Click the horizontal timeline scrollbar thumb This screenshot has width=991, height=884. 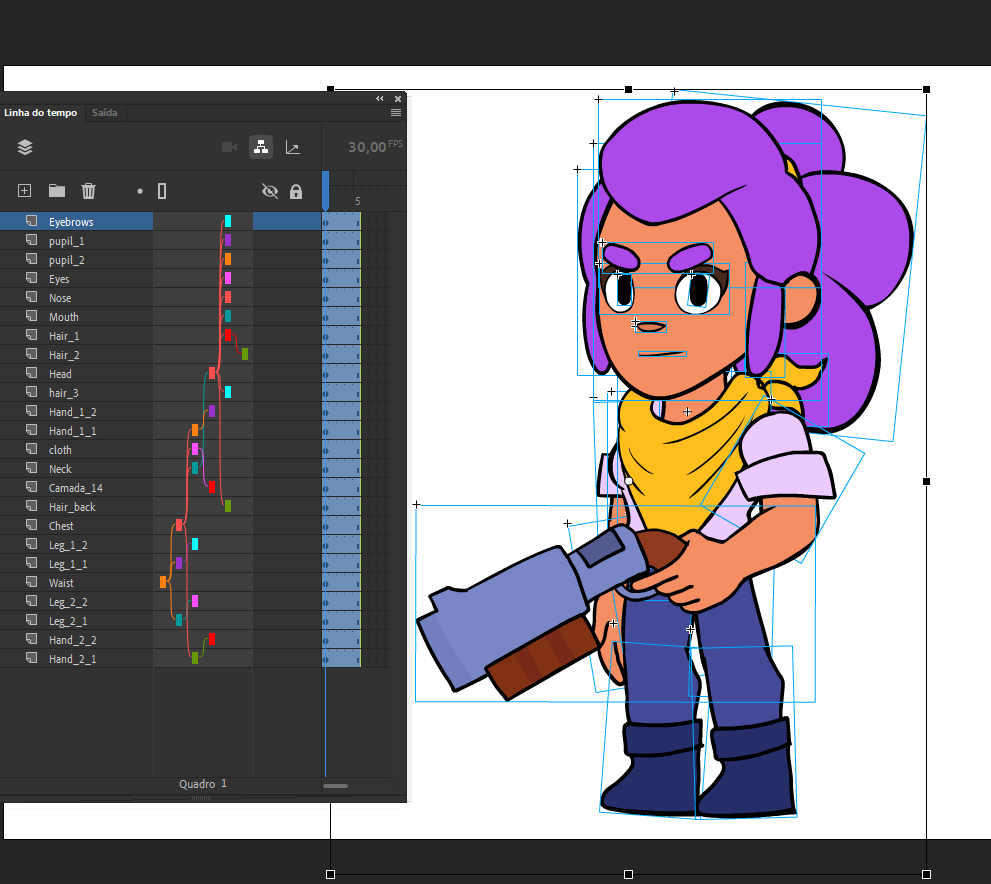336,786
